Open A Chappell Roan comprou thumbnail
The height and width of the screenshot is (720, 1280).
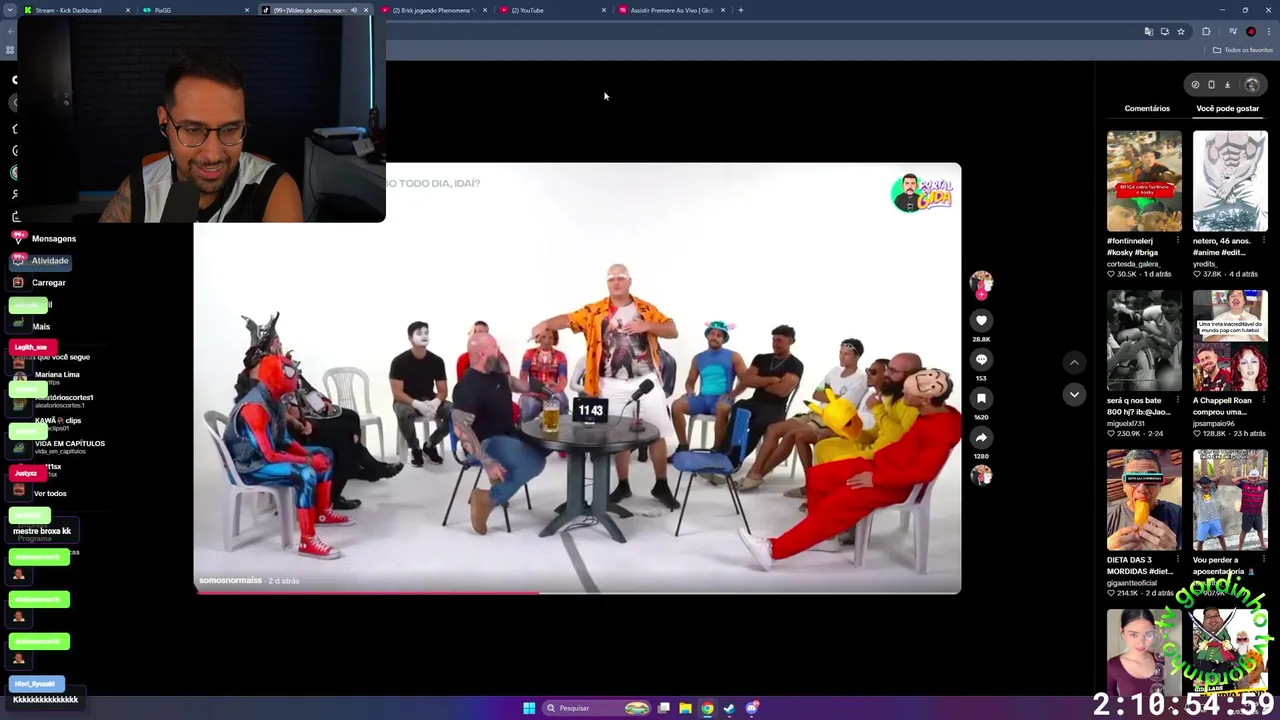[1230, 341]
